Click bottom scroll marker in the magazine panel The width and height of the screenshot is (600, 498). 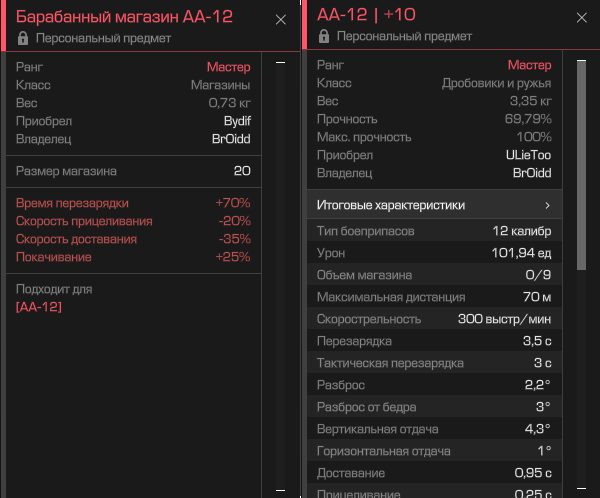pyautogui.click(x=280, y=490)
